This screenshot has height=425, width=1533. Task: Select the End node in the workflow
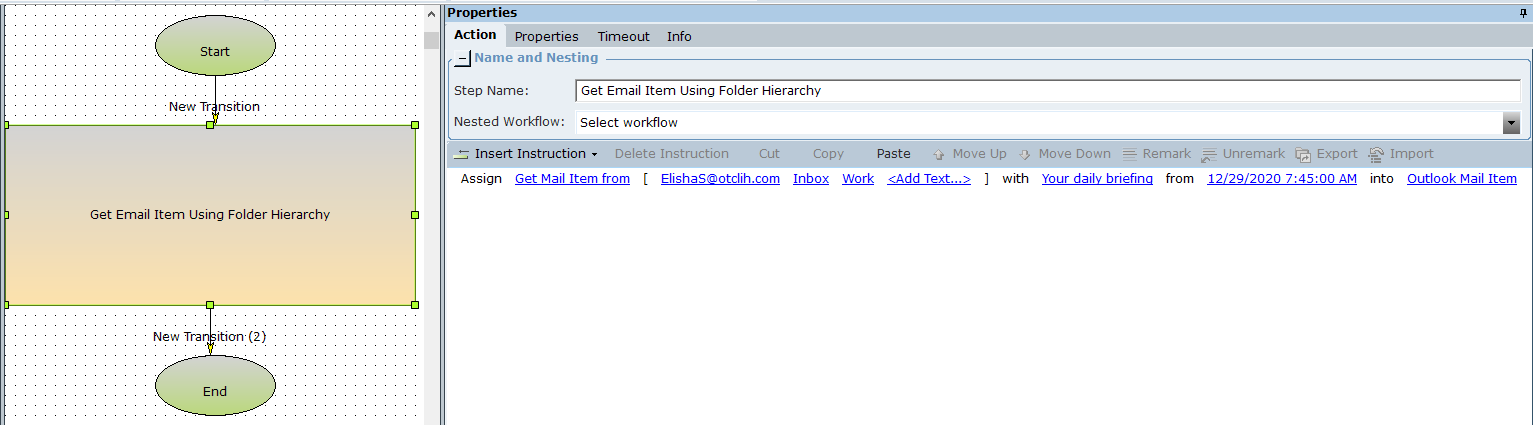pos(215,391)
